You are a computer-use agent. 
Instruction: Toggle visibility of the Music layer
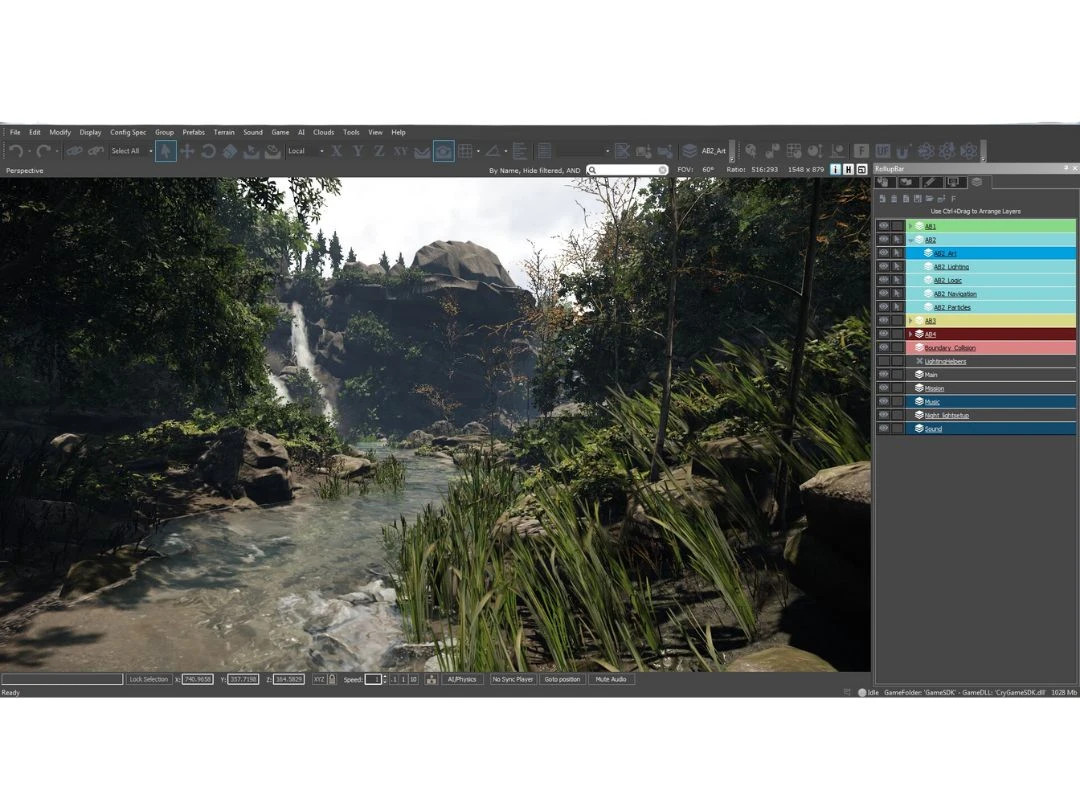click(x=883, y=402)
